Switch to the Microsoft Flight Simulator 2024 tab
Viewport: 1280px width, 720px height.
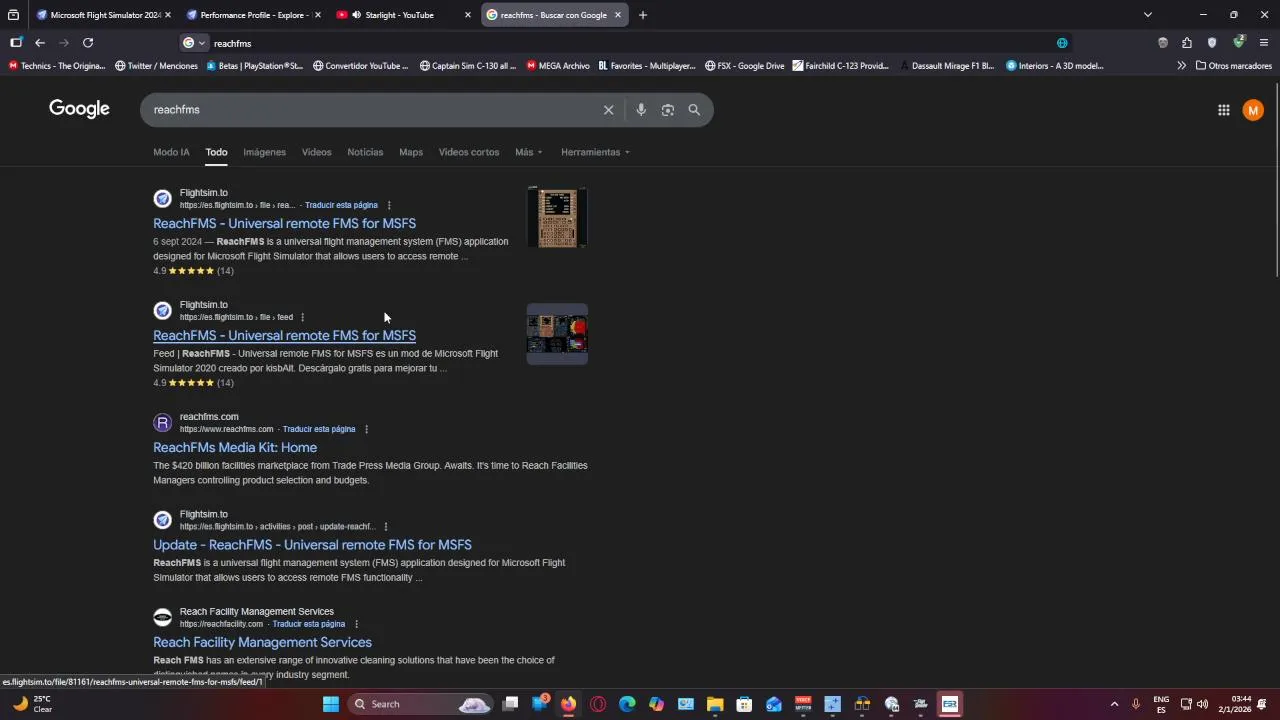(x=103, y=15)
